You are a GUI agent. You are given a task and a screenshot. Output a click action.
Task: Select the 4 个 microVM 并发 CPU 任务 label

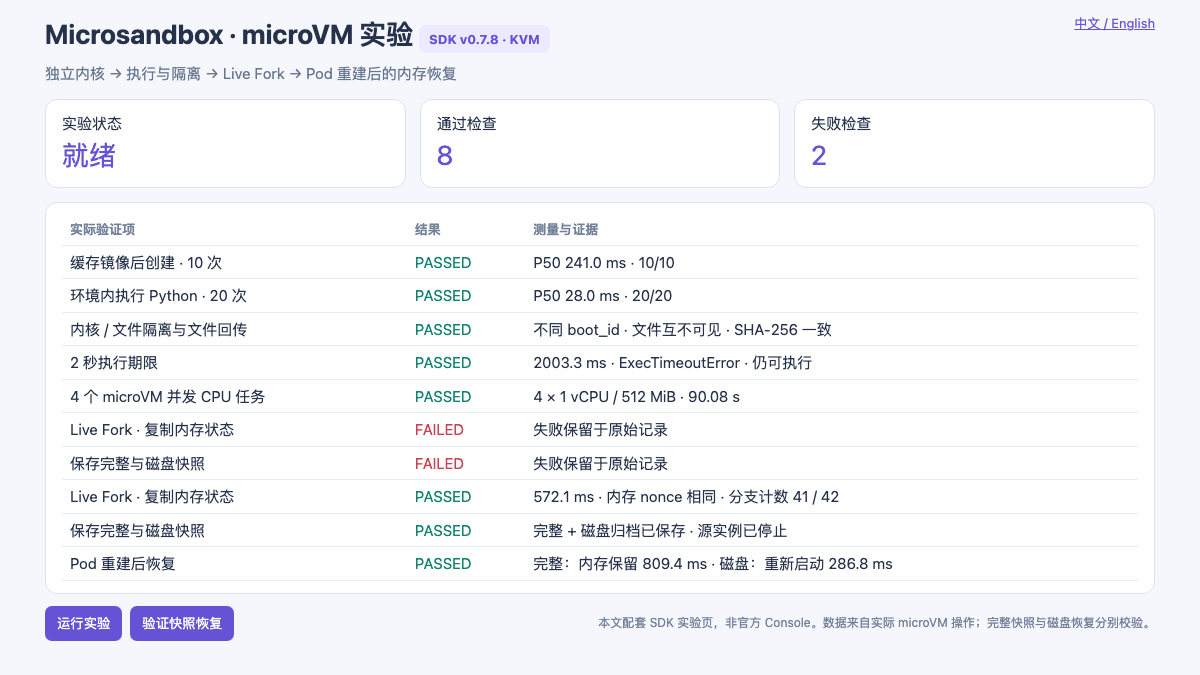coord(168,397)
